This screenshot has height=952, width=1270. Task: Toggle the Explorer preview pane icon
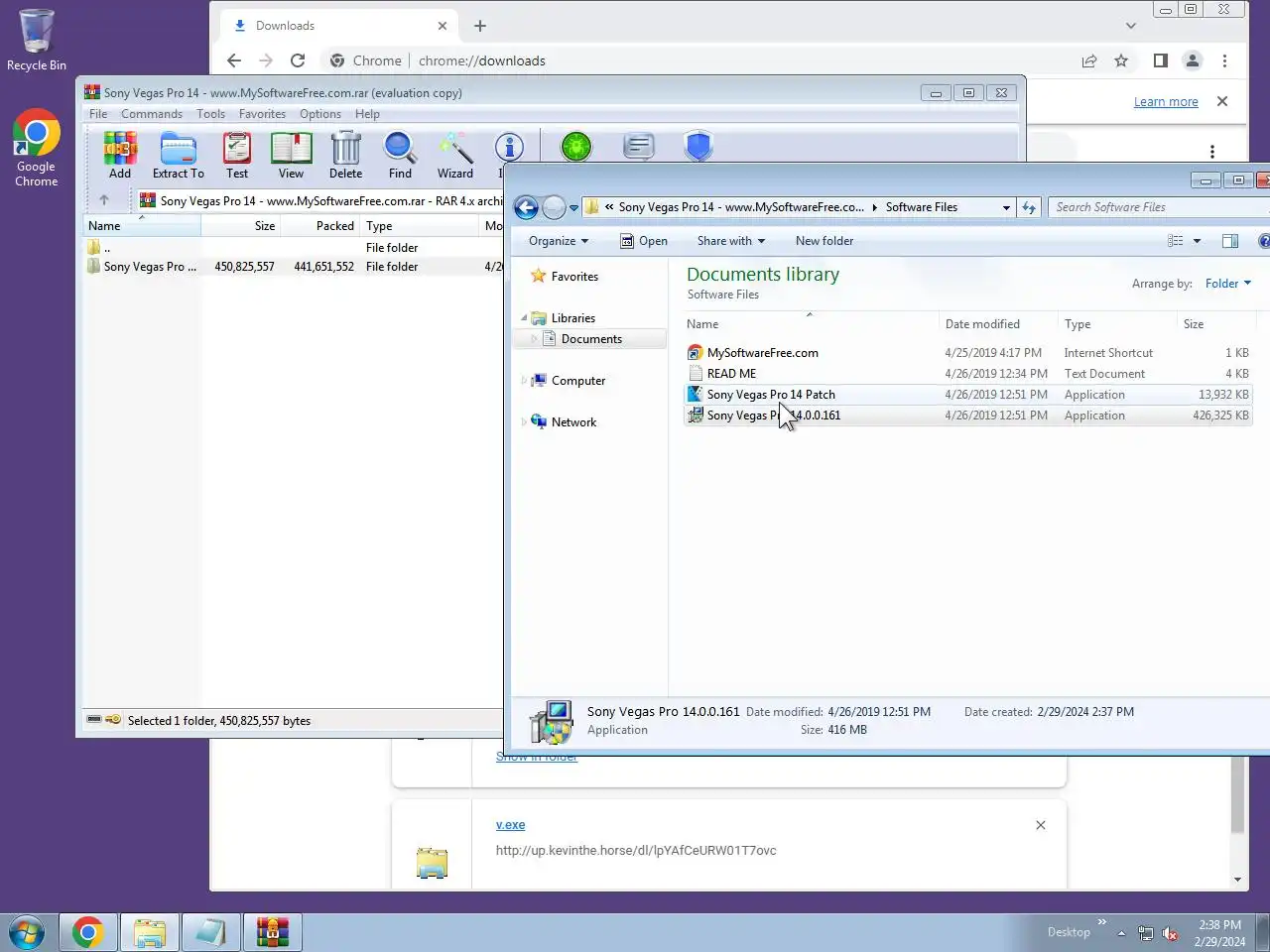(1230, 241)
